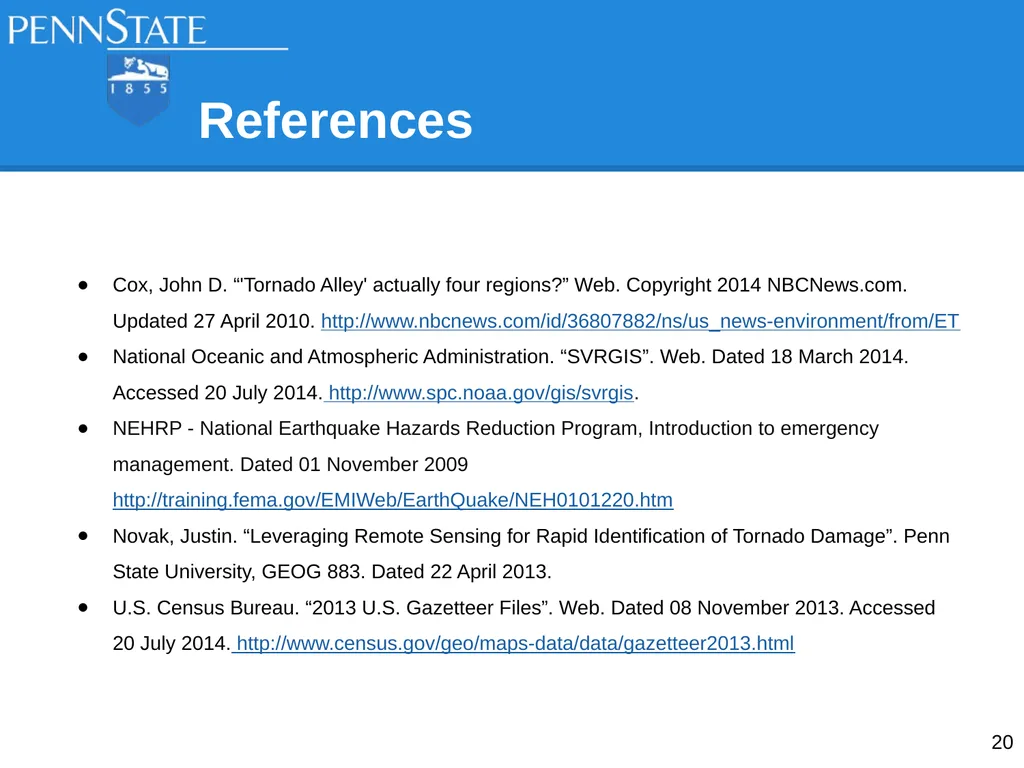Open the census.gov gazetteer2013 link

[x=515, y=644]
